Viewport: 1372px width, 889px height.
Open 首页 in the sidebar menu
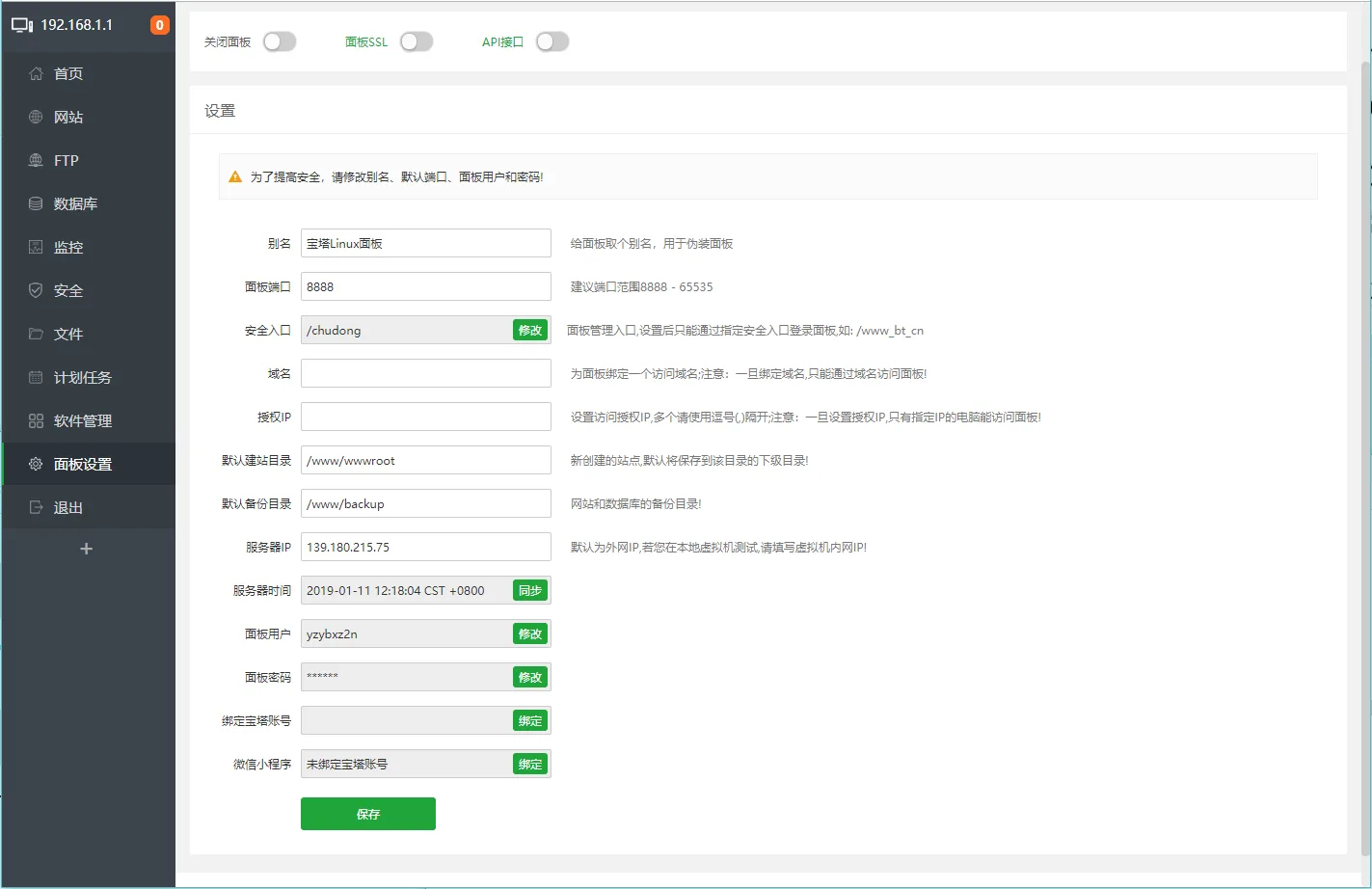pyautogui.click(x=88, y=73)
